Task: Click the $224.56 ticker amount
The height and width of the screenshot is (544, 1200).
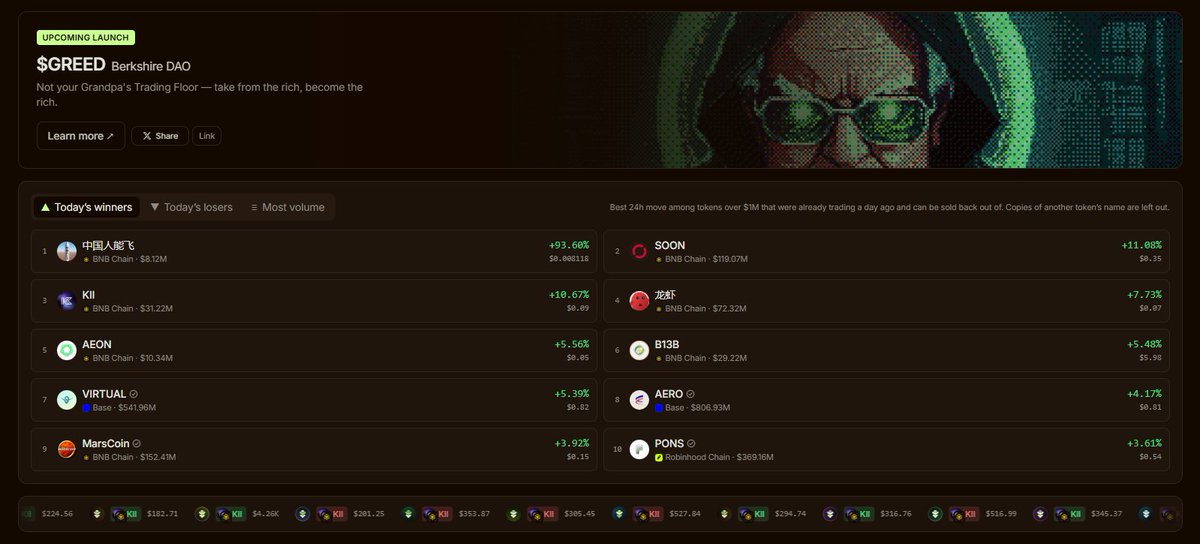Action: (57, 514)
